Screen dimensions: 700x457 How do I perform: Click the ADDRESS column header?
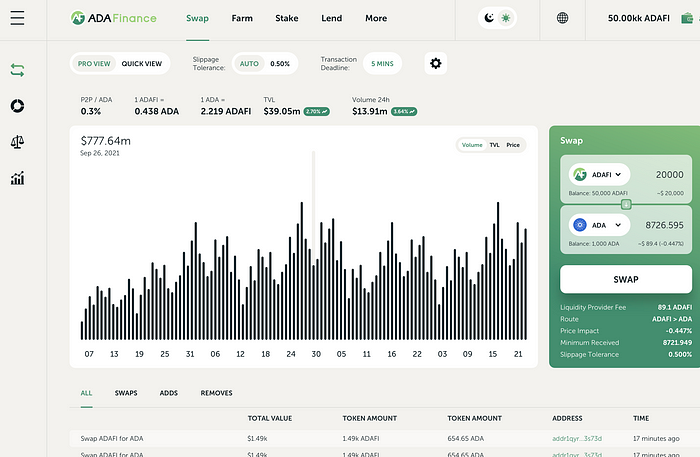(x=567, y=418)
